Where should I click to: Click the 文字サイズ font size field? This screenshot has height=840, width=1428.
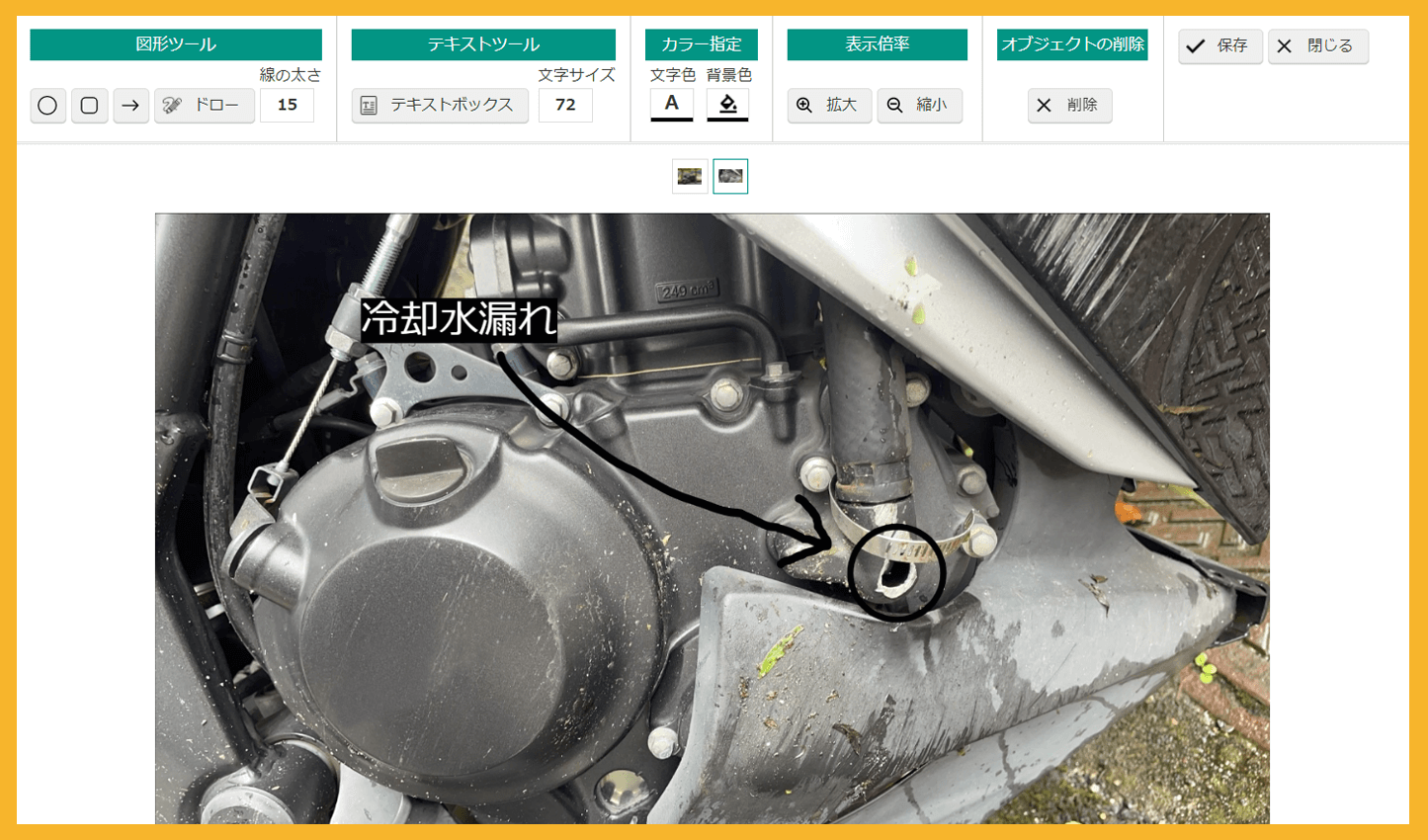click(565, 105)
